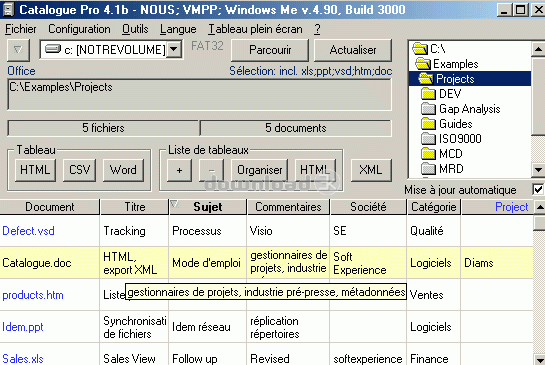The image size is (545, 365).
Task: Select Gap Analysis folder in tree
Action: tap(470, 109)
